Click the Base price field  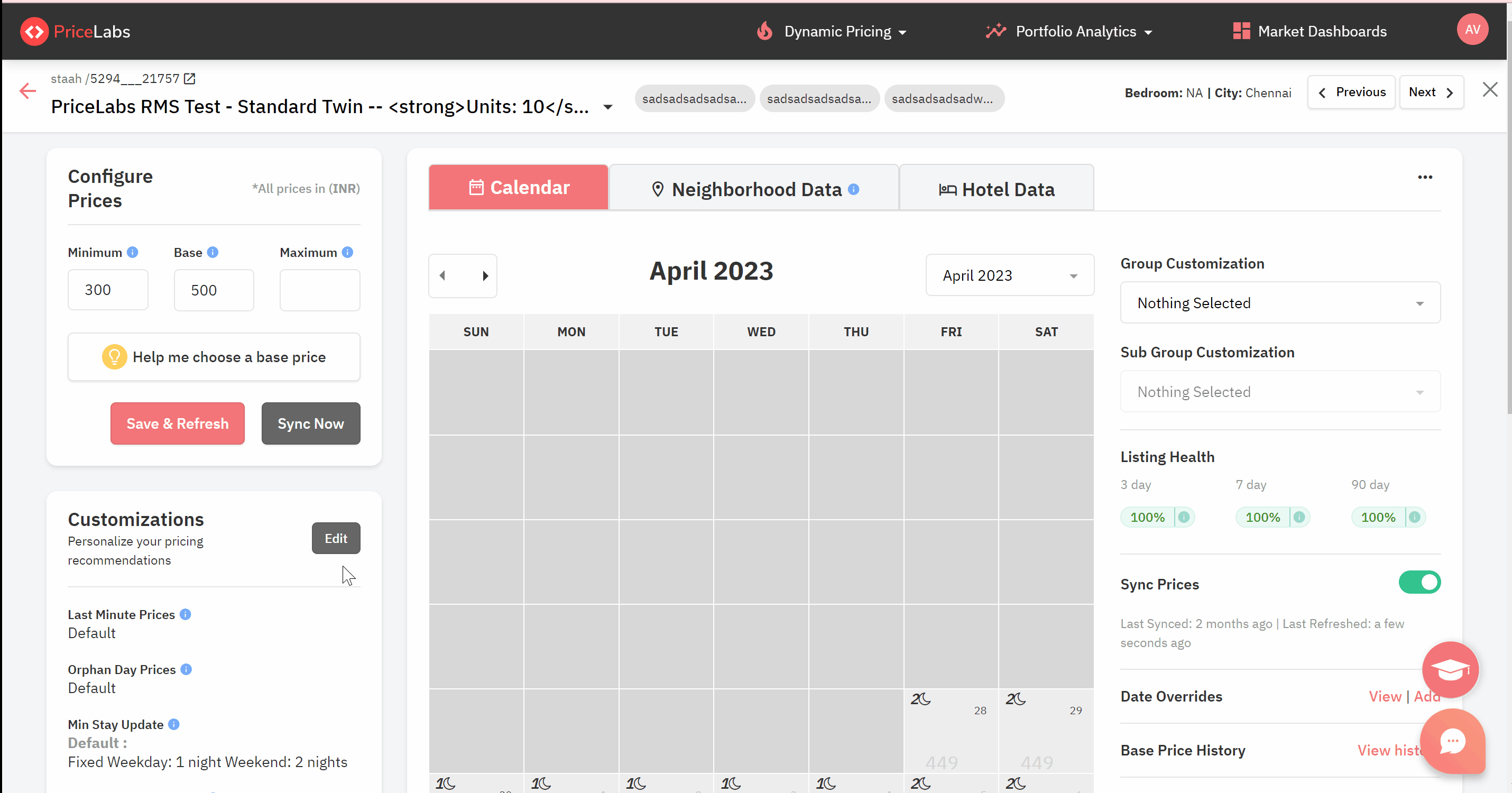tap(214, 290)
